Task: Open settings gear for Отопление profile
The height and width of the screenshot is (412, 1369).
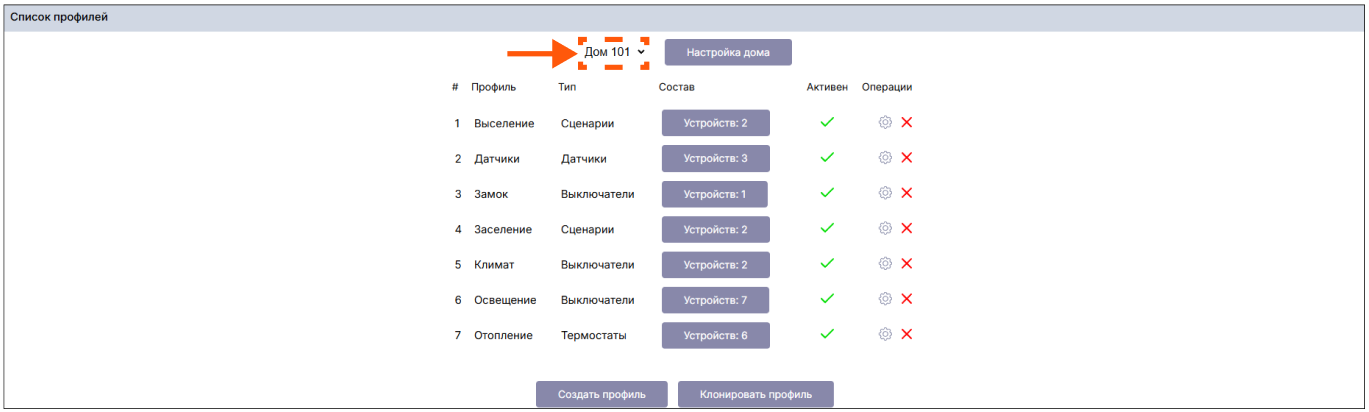Action: 885,334
